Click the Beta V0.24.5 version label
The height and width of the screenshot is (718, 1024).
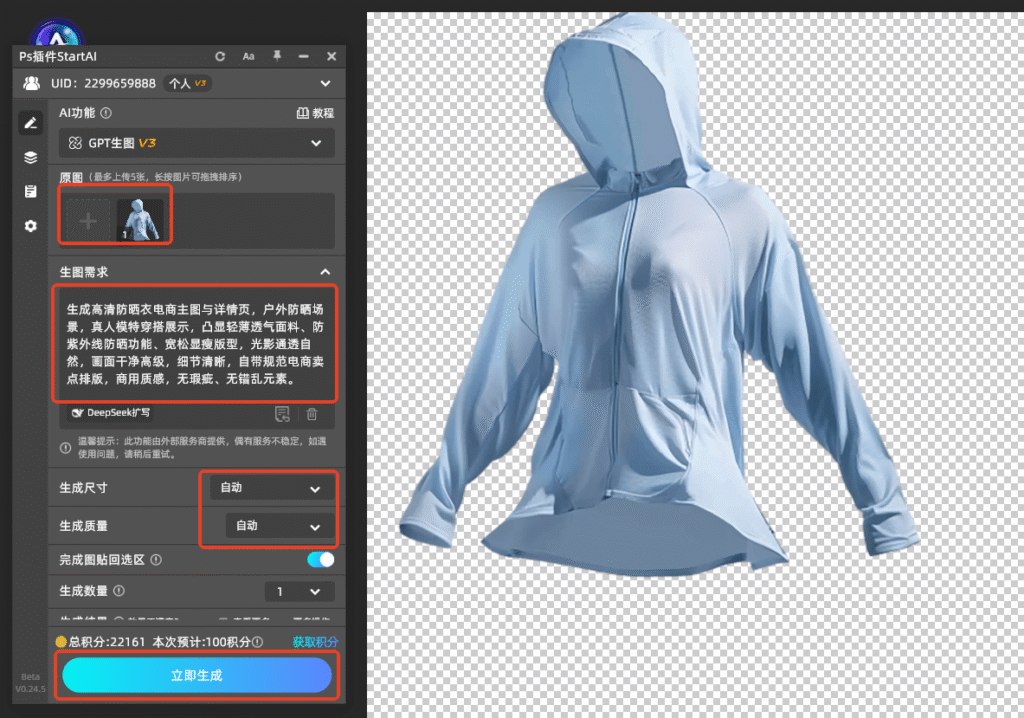[30, 683]
